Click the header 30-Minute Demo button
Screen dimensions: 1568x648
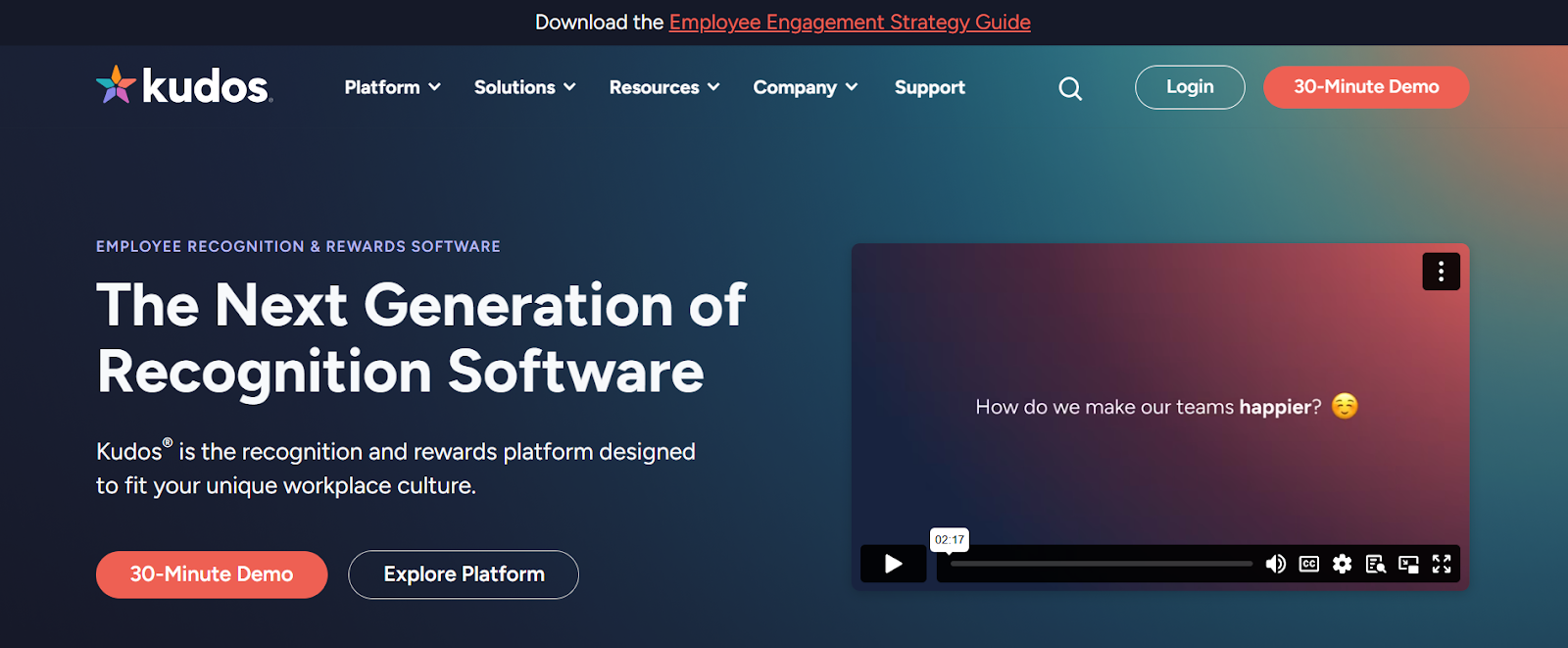point(1366,87)
